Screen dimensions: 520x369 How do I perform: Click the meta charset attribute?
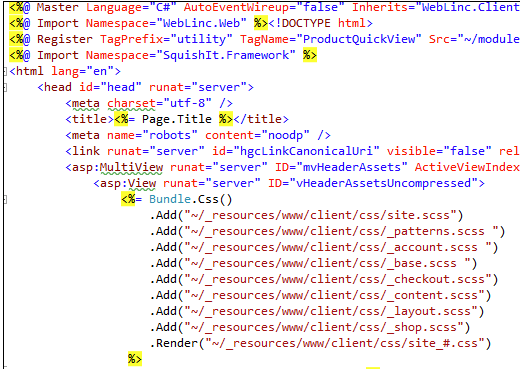(x=131, y=103)
